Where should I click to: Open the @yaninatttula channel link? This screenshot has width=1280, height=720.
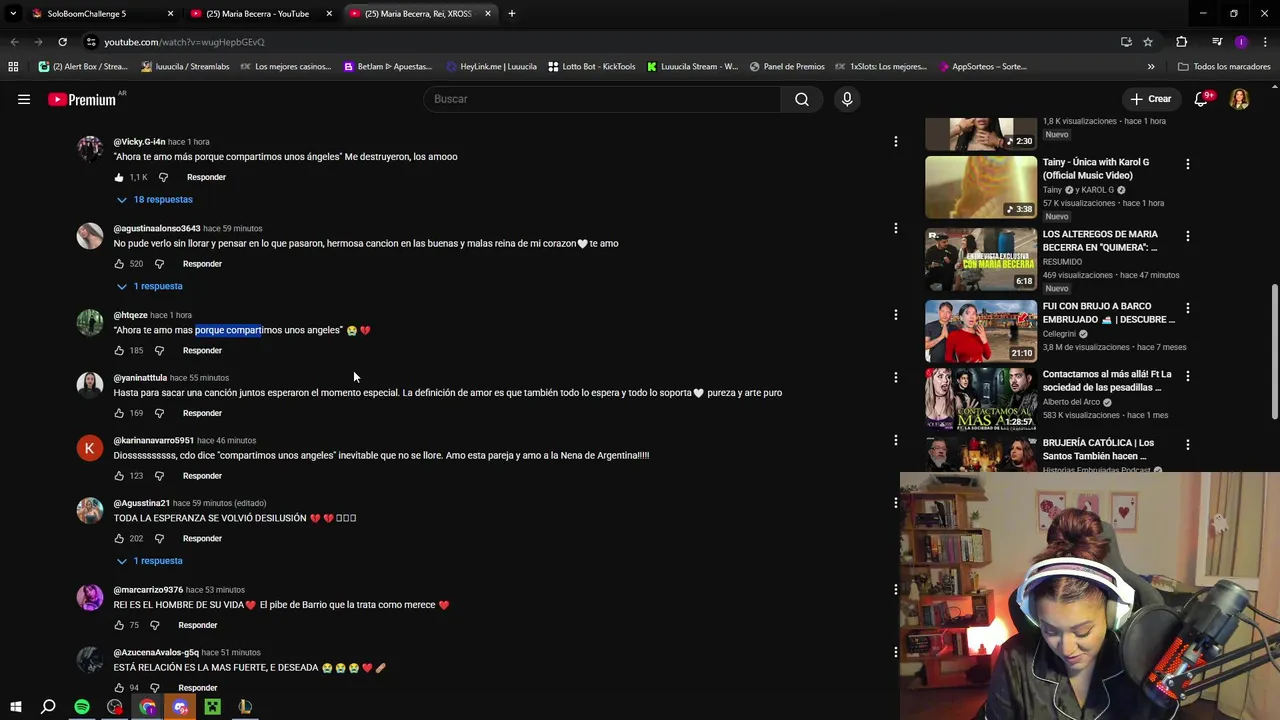point(140,378)
